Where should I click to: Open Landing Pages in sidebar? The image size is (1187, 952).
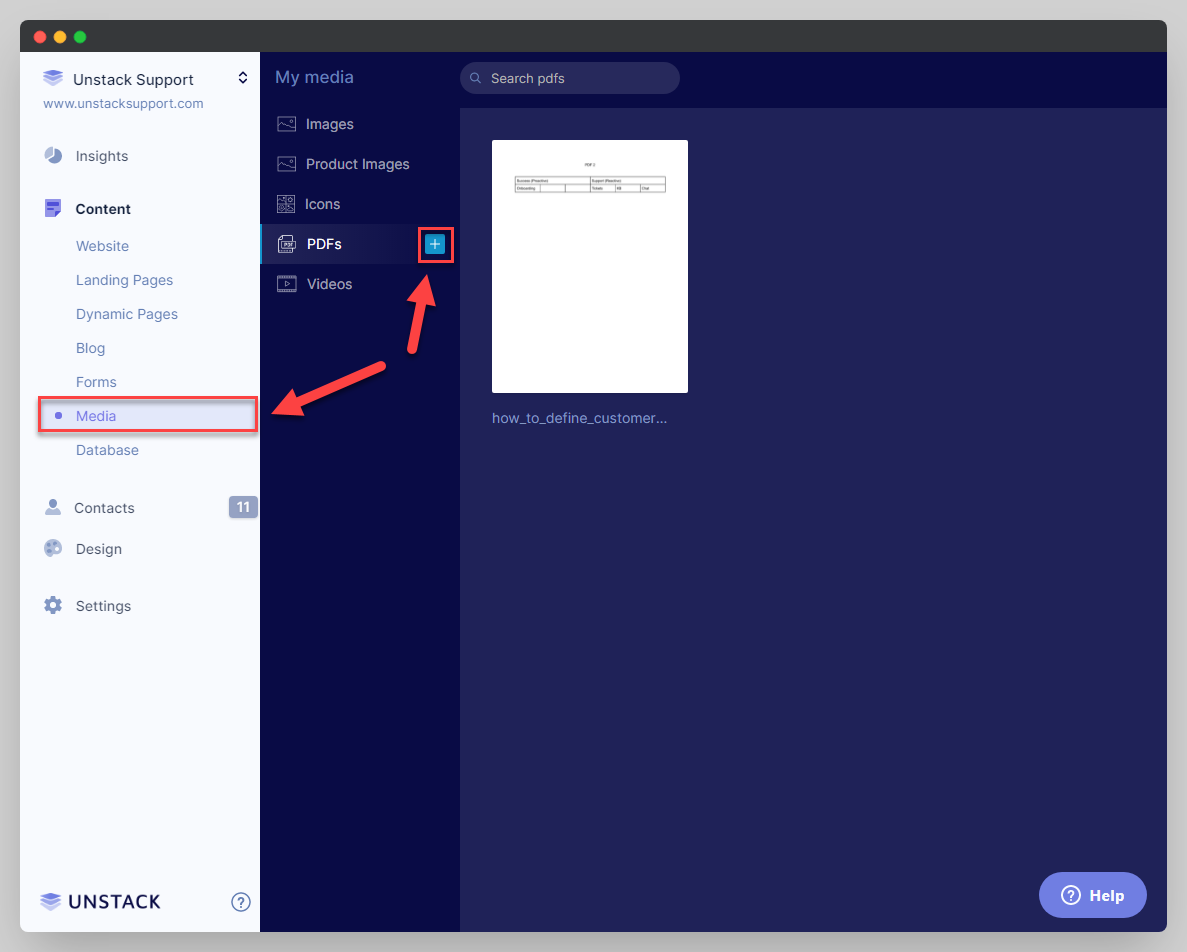pos(124,280)
